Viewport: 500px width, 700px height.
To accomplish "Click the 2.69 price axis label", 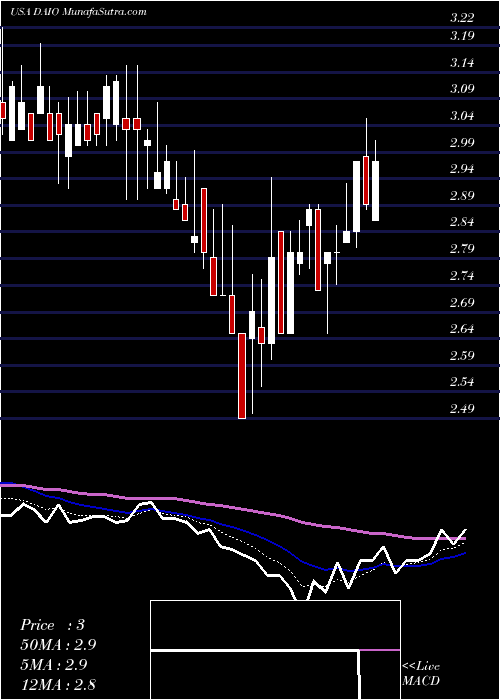I will (462, 302).
